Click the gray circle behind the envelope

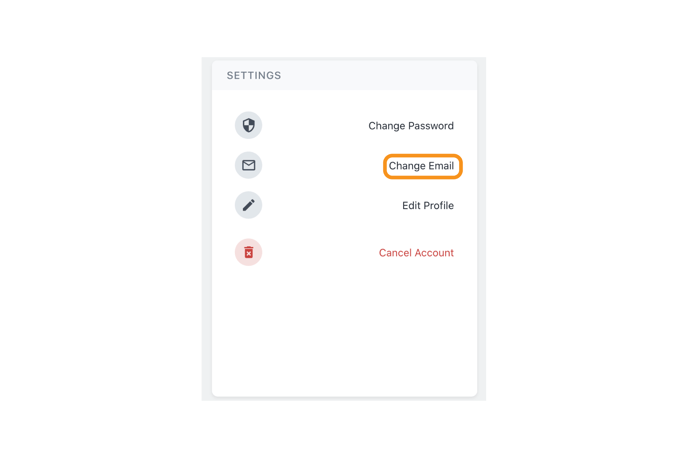[x=248, y=165]
